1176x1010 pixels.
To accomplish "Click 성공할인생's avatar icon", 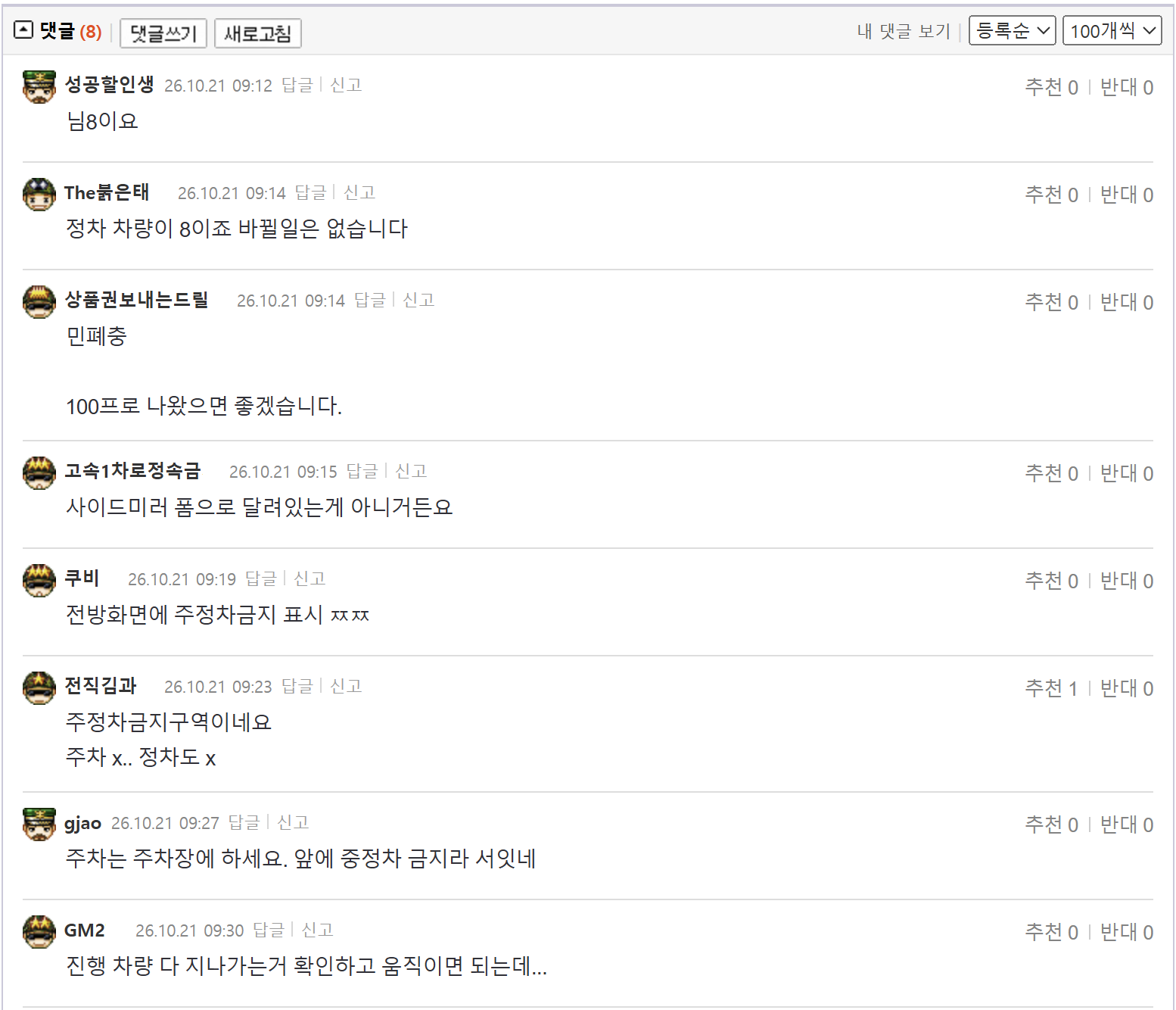I will [x=39, y=86].
